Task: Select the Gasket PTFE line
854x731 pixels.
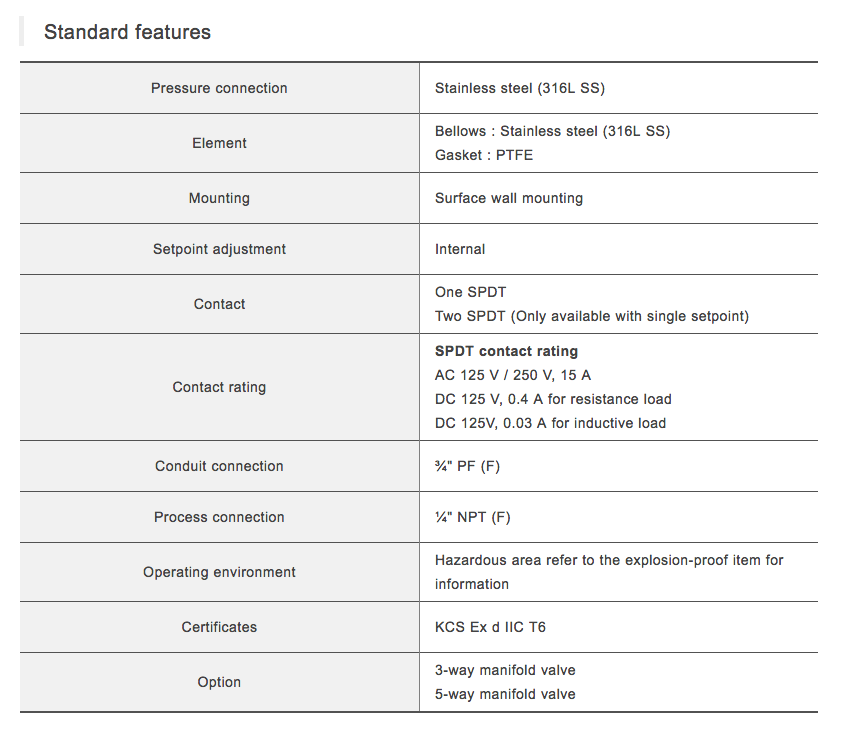Action: tap(484, 155)
